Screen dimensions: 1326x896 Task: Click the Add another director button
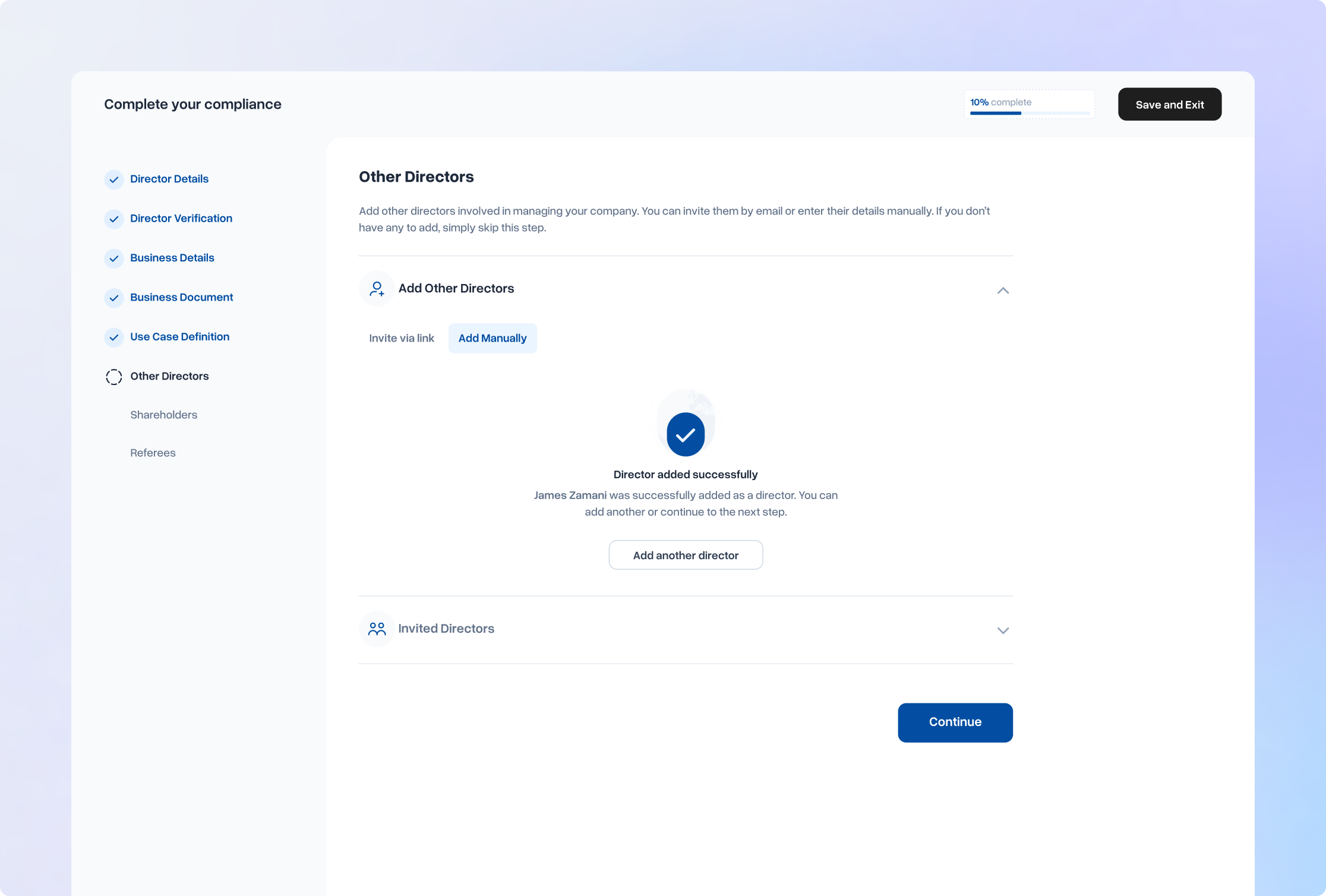tap(686, 555)
